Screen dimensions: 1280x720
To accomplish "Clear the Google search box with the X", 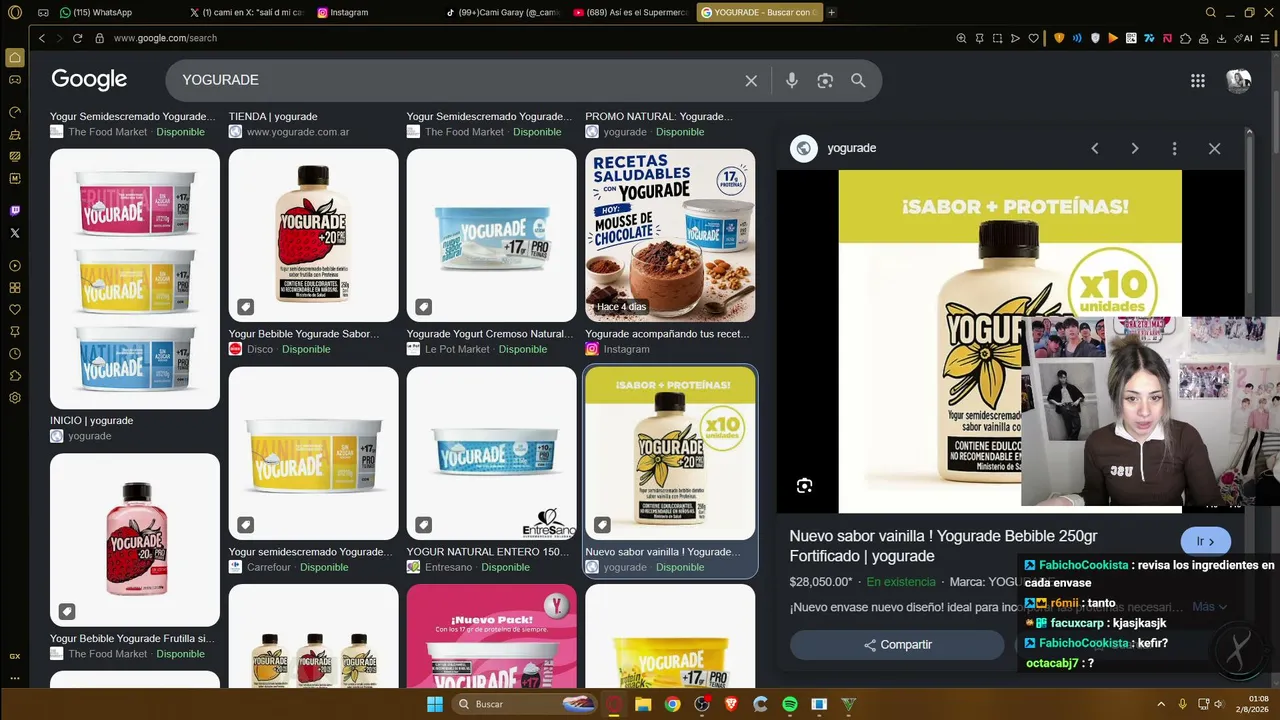I will coord(751,80).
